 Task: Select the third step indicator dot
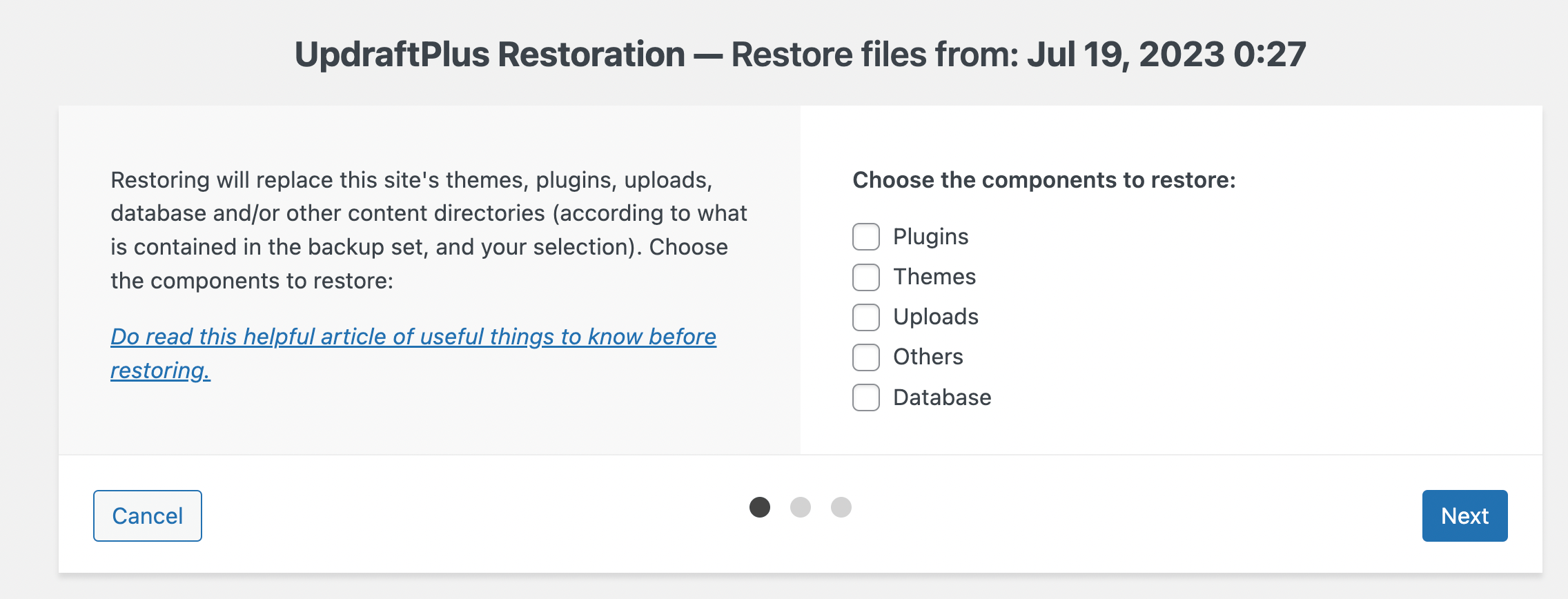pos(840,507)
